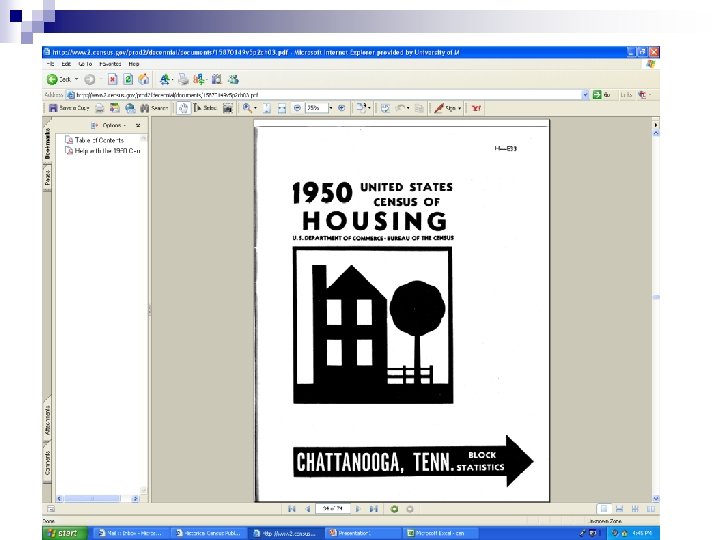720x540 pixels.
Task: Select the Hand tool in PDF toolbar
Action: [x=183, y=108]
